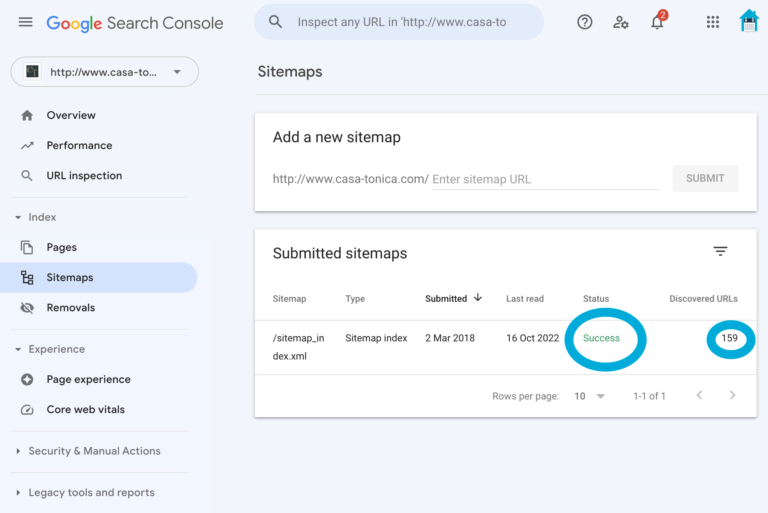Open the Performance report
The height and width of the screenshot is (513, 768).
tap(79, 145)
